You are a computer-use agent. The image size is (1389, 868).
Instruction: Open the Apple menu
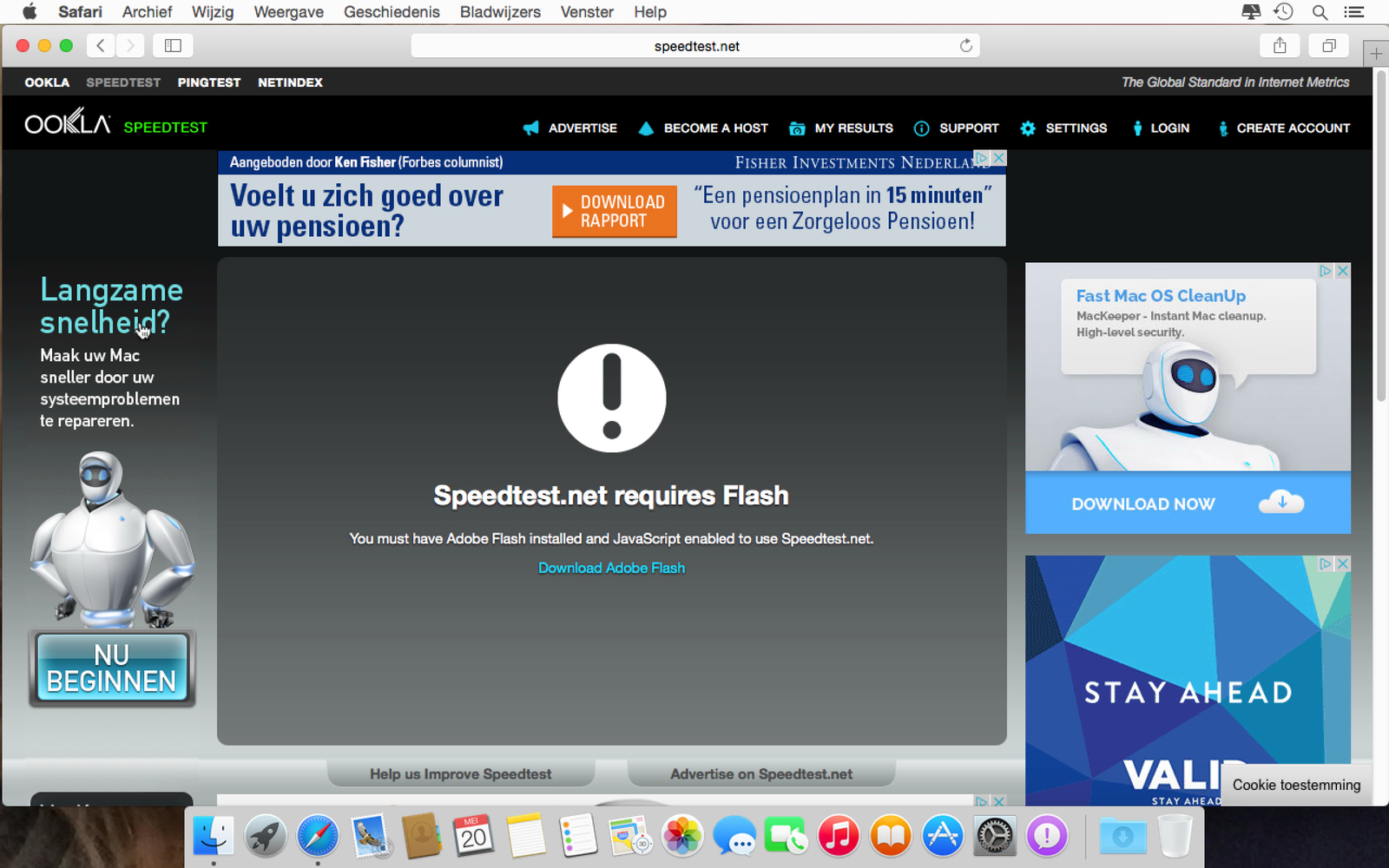tap(30, 12)
